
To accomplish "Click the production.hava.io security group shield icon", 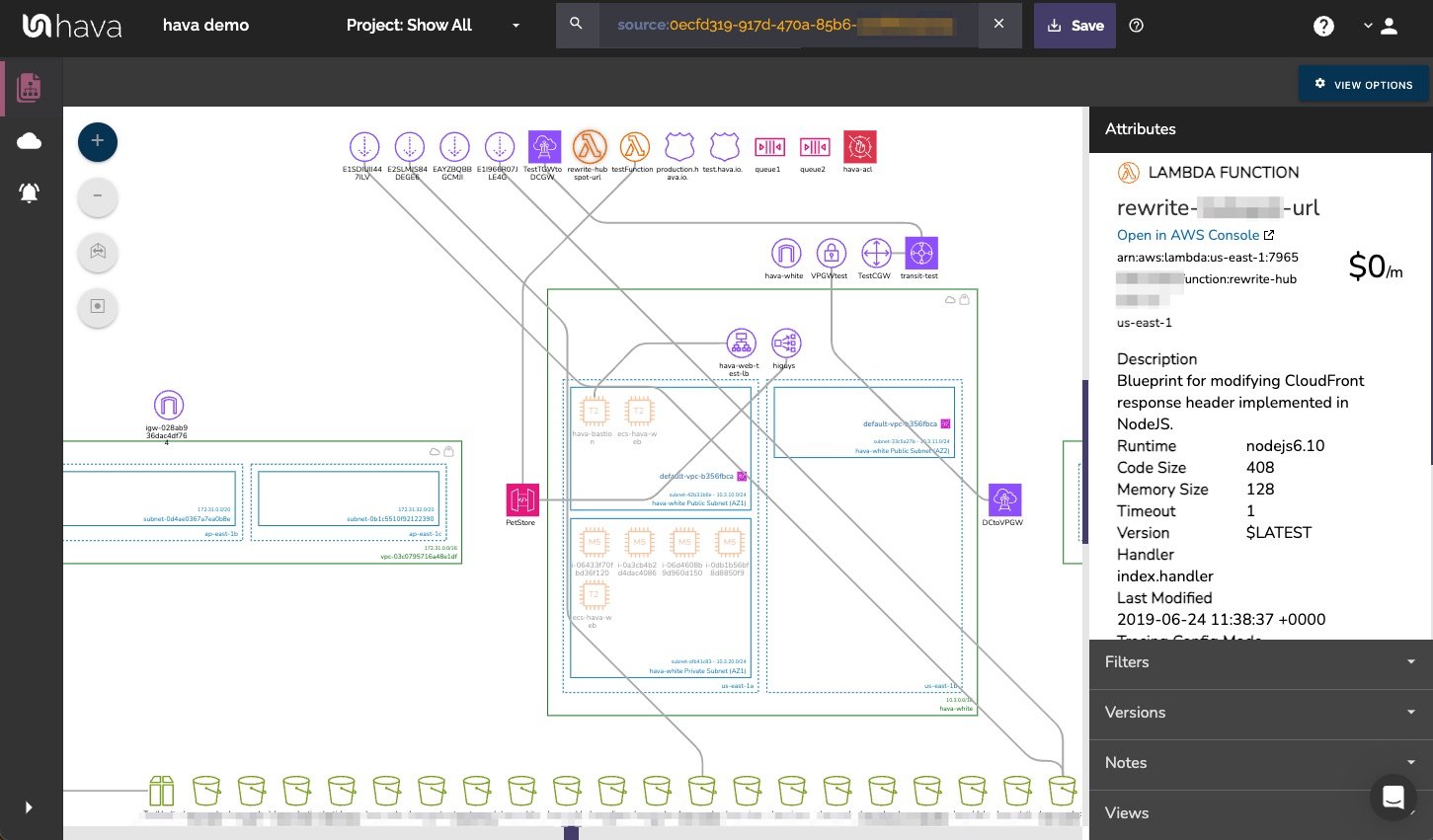I will 679,146.
